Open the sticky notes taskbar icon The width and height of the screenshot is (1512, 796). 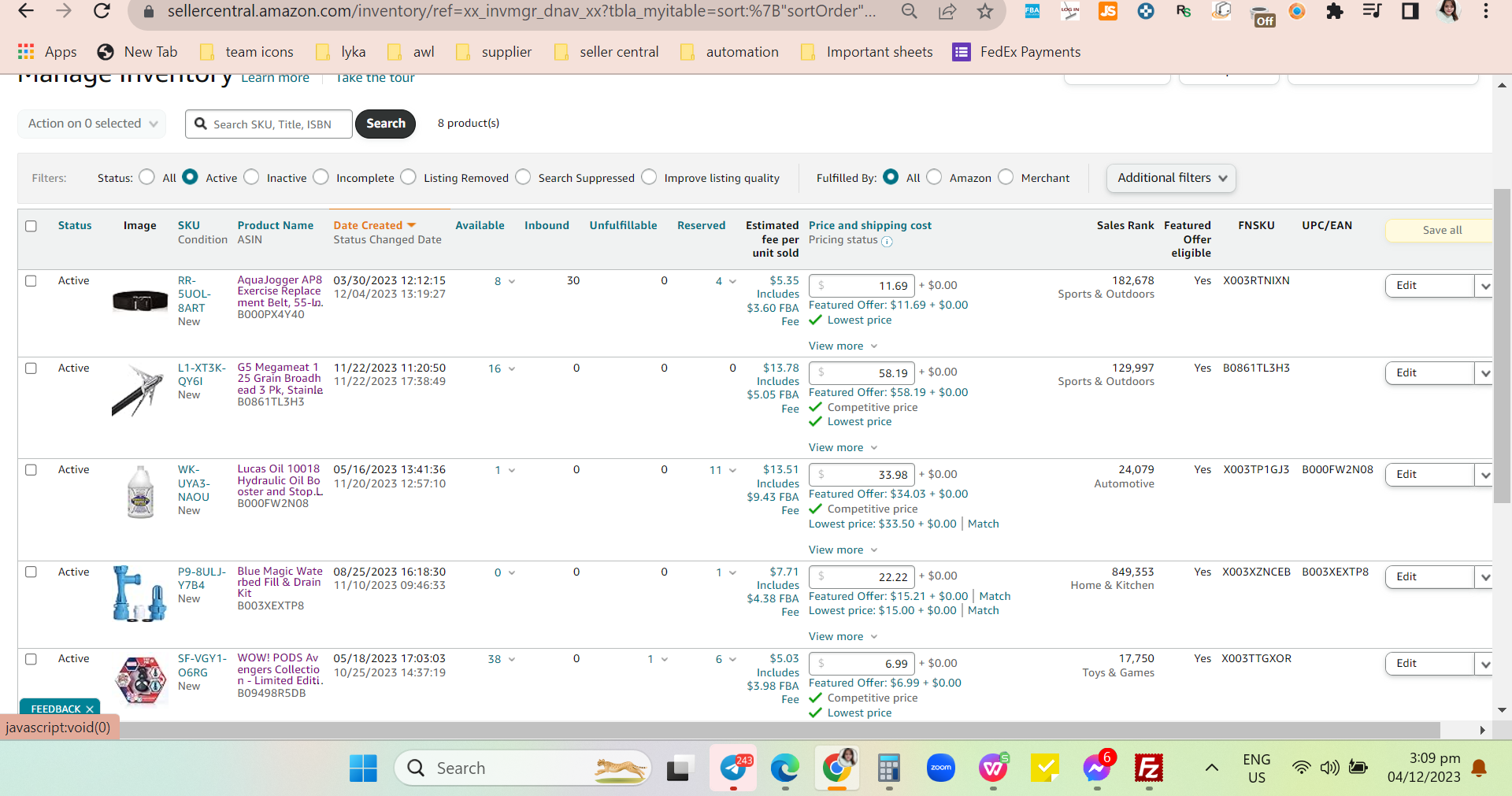pos(1045,768)
